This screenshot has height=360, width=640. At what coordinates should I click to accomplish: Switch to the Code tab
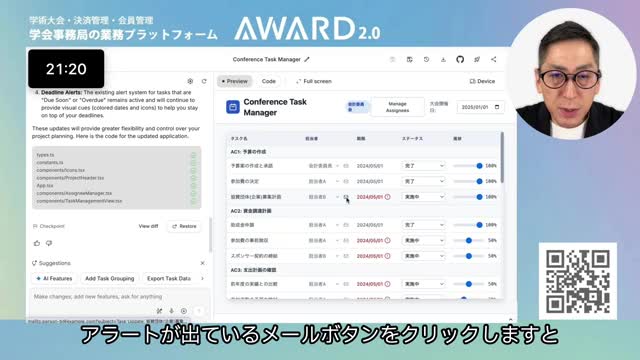(x=269, y=81)
